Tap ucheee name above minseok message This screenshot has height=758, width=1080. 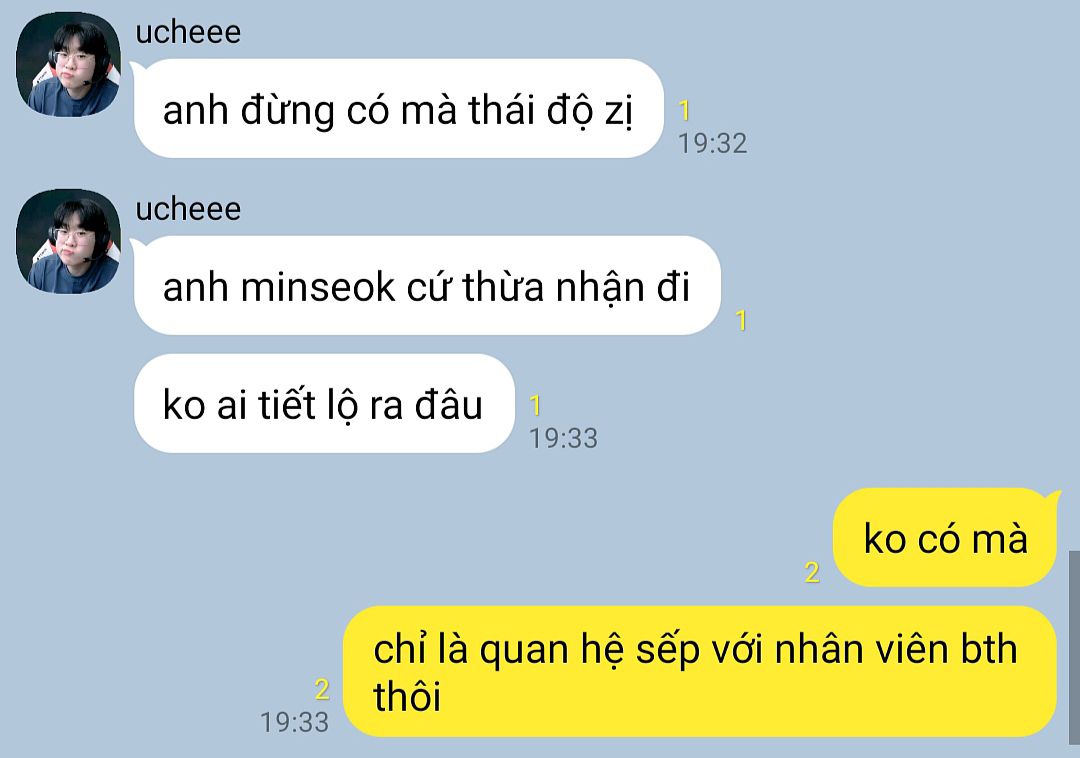pyautogui.click(x=188, y=209)
